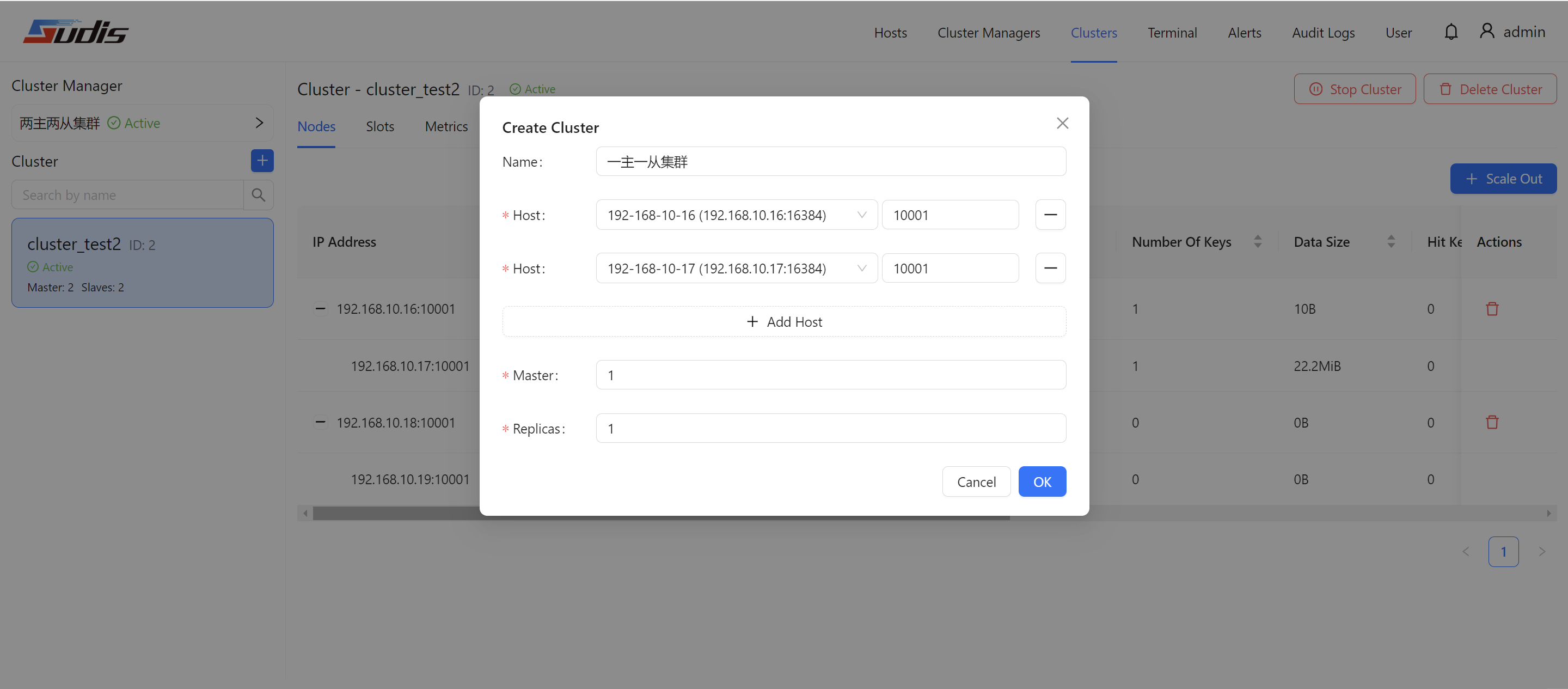
Task: Click the horizontal table scrollbar
Action: pos(661,514)
